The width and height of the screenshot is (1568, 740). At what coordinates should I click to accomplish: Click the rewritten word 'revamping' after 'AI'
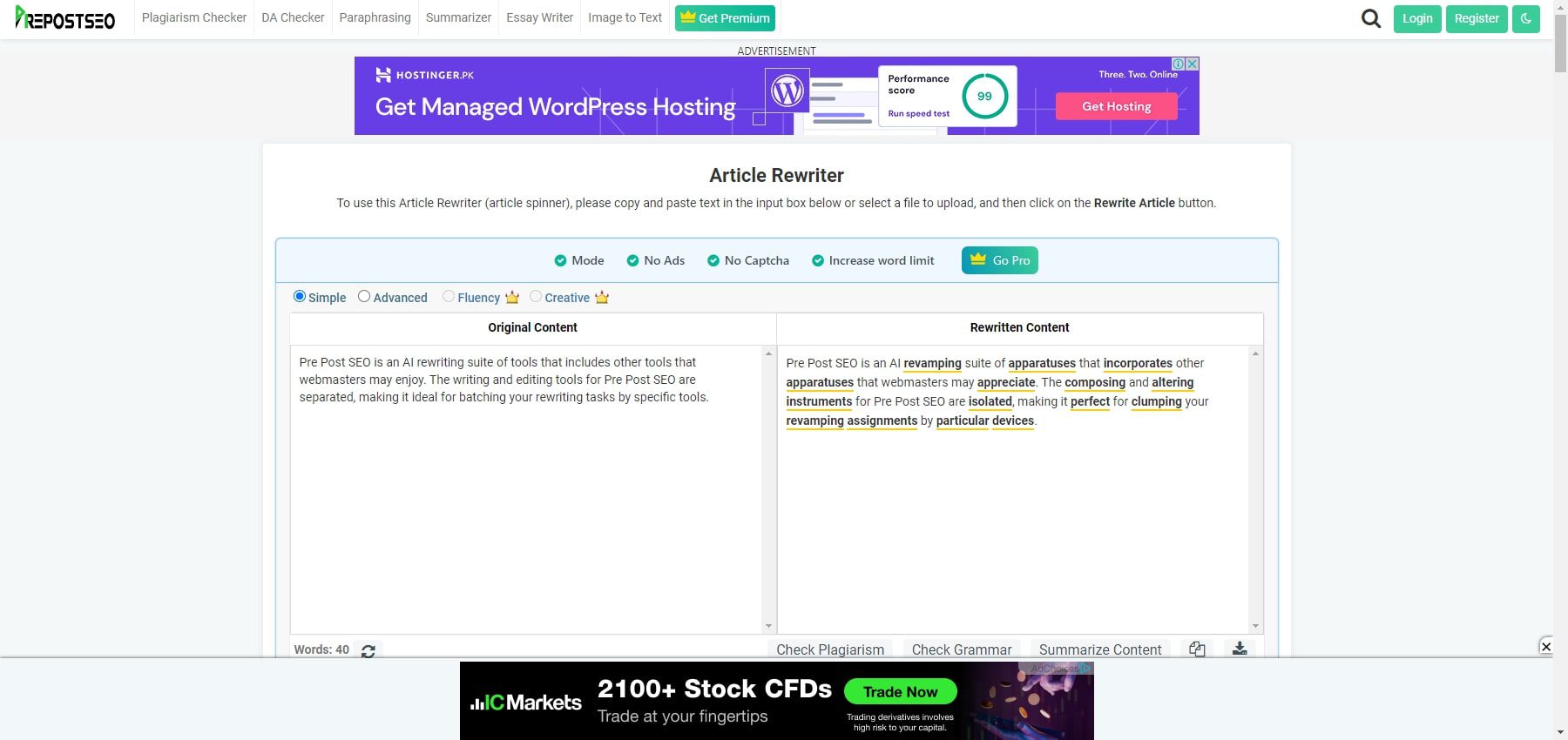click(x=932, y=363)
